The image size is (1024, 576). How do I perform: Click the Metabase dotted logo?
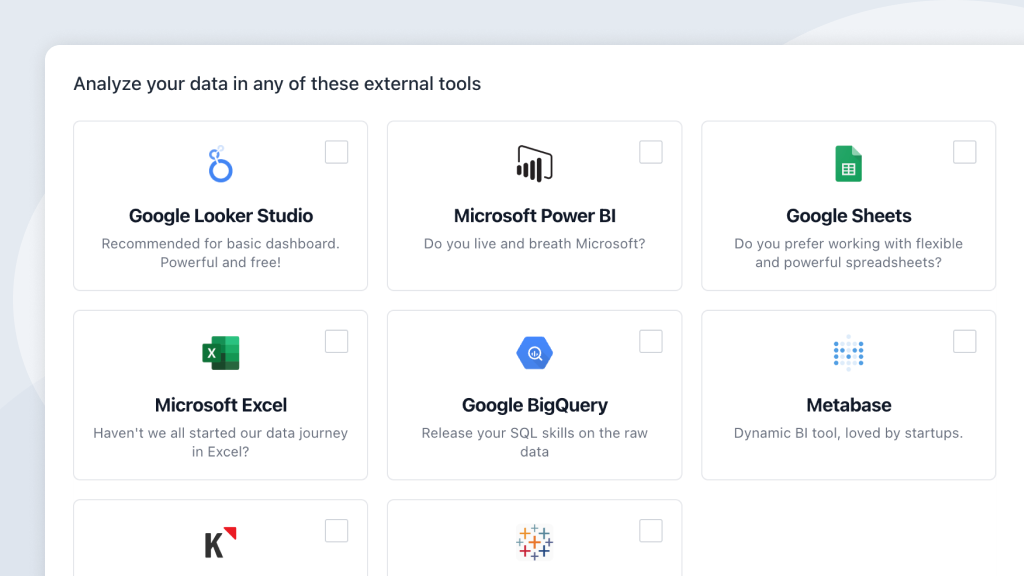pos(848,352)
